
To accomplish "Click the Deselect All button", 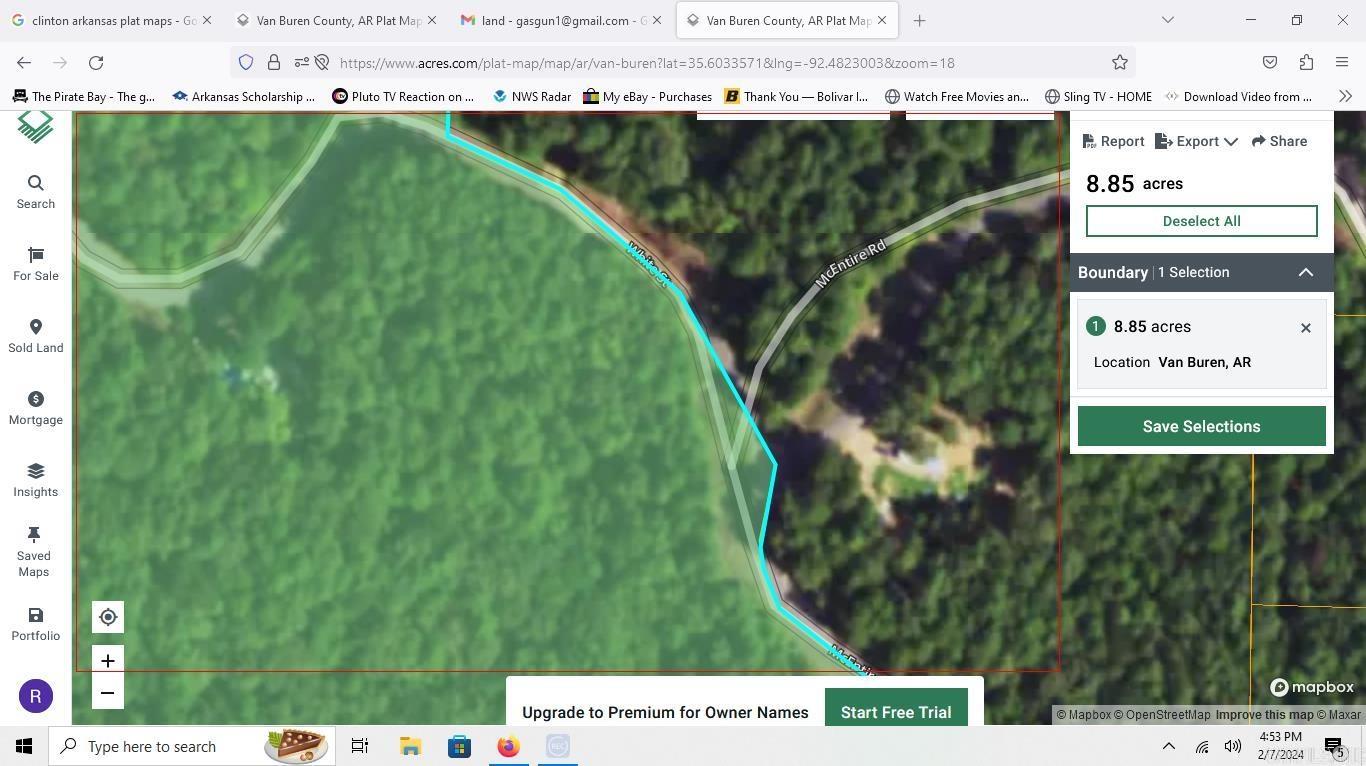I will [1201, 221].
